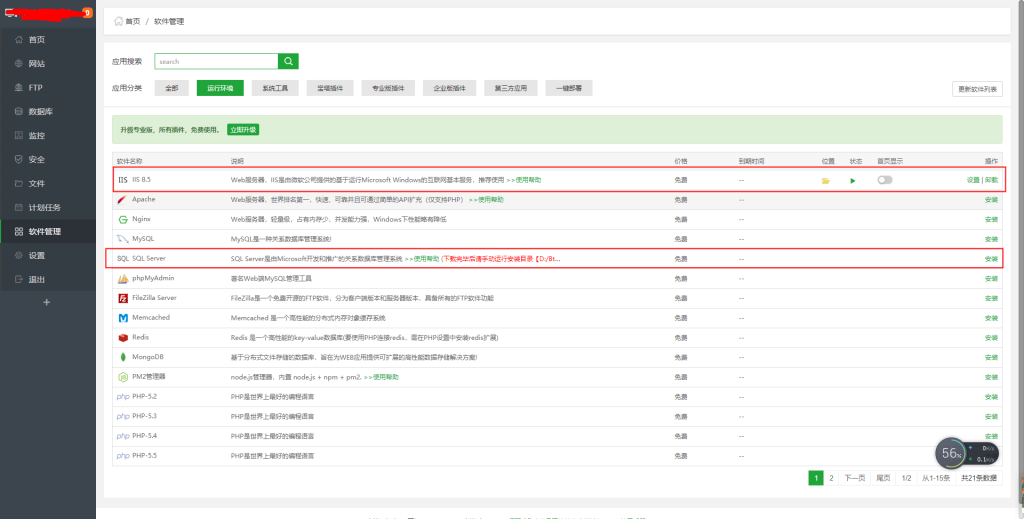Install SQL Server via its 安装 link
The height and width of the screenshot is (519, 1024).
991,259
